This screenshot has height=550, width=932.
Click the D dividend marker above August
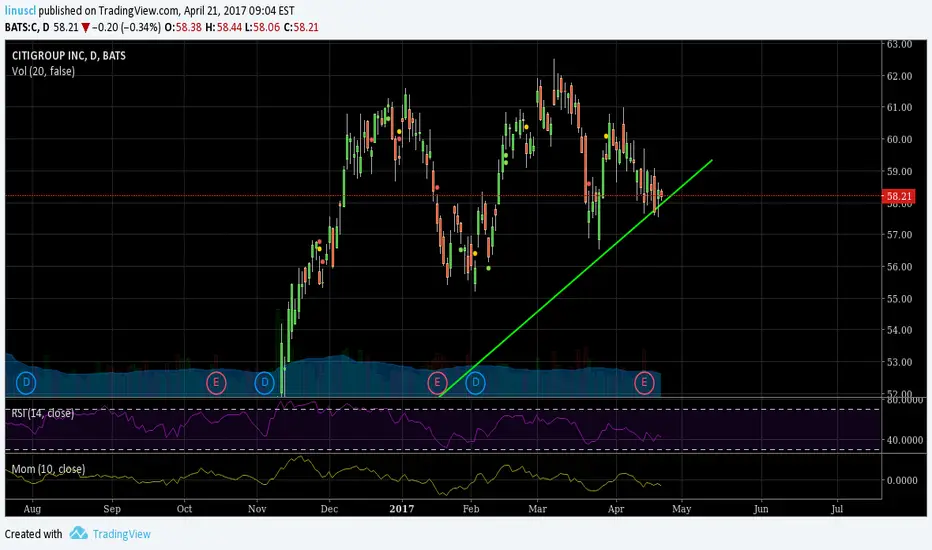[26, 382]
